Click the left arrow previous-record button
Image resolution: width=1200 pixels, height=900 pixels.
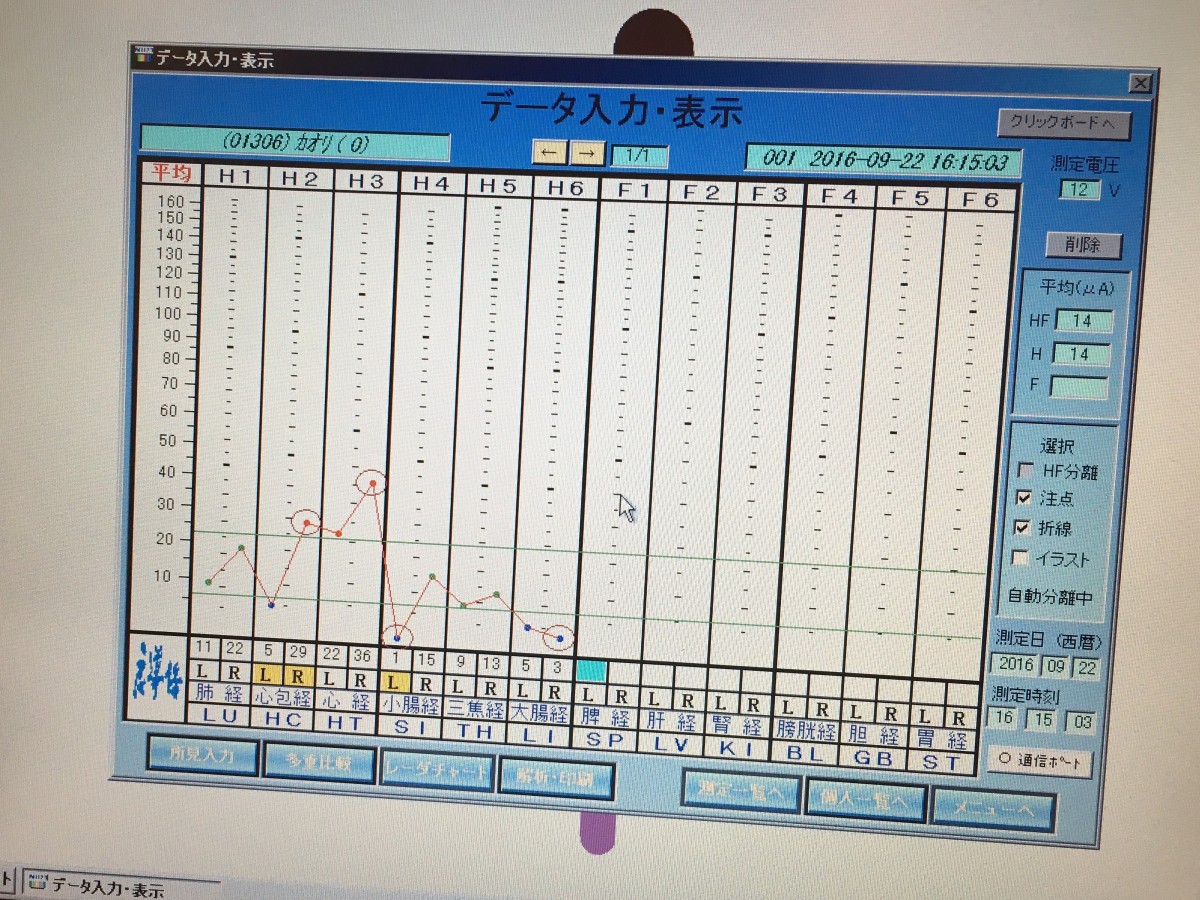549,152
